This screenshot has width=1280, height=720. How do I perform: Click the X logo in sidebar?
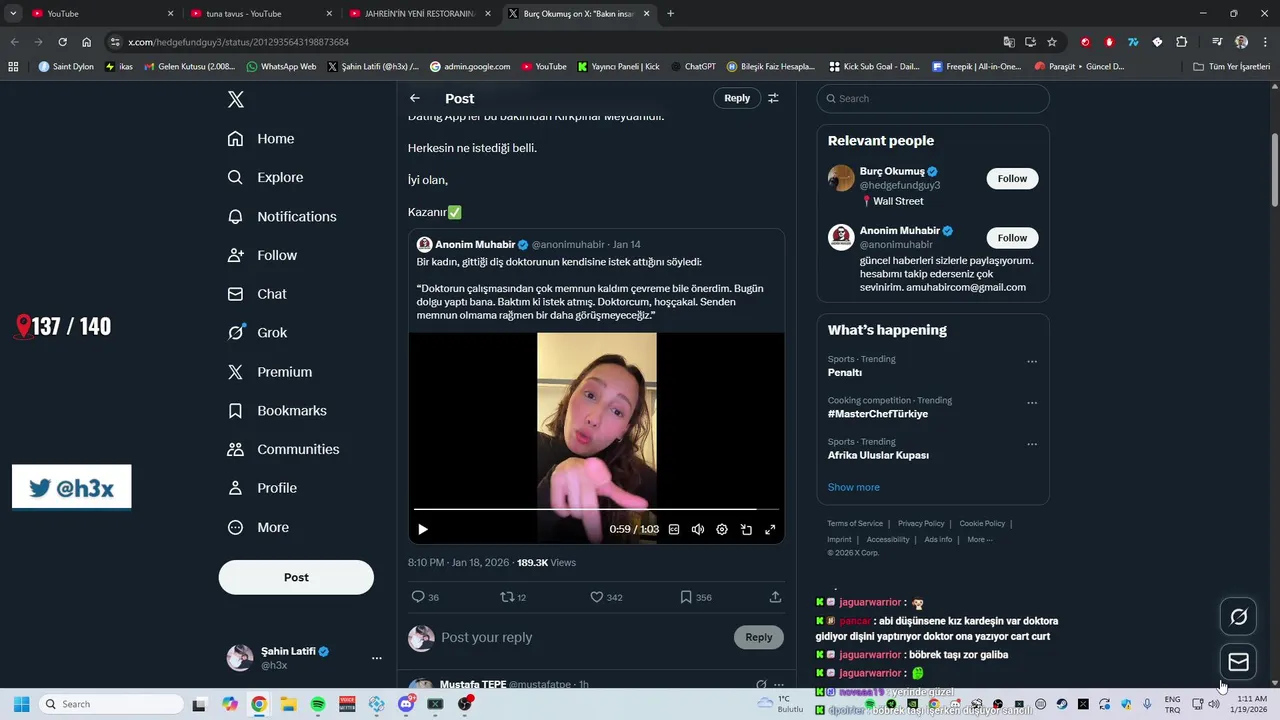[235, 99]
